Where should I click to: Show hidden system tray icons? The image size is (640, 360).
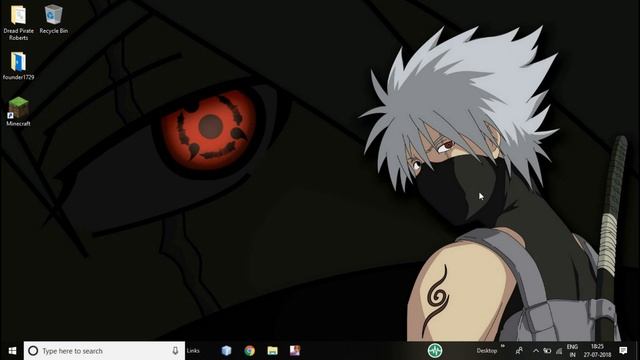coord(536,351)
